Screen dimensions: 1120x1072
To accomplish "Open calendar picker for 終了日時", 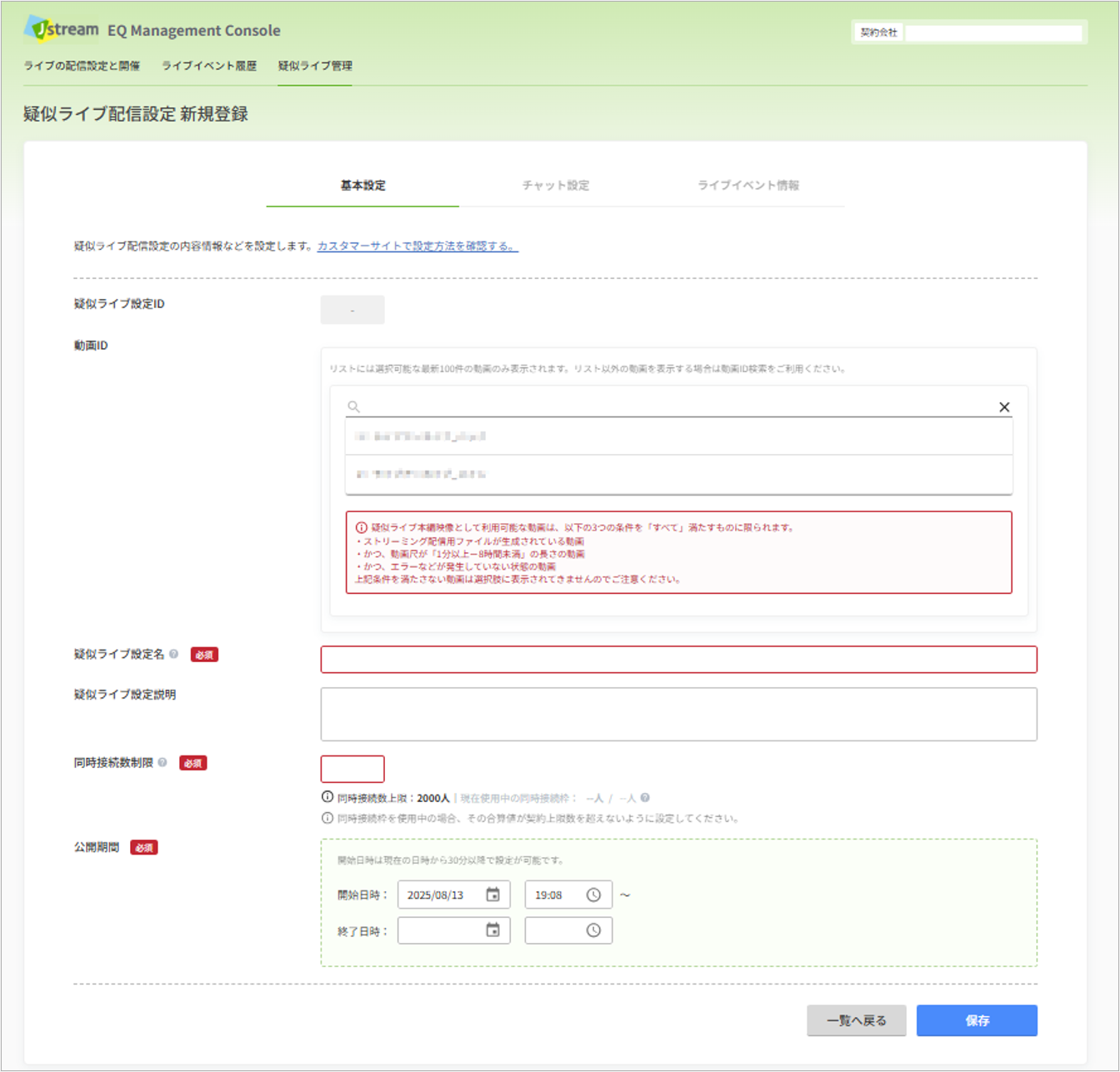I will (493, 930).
